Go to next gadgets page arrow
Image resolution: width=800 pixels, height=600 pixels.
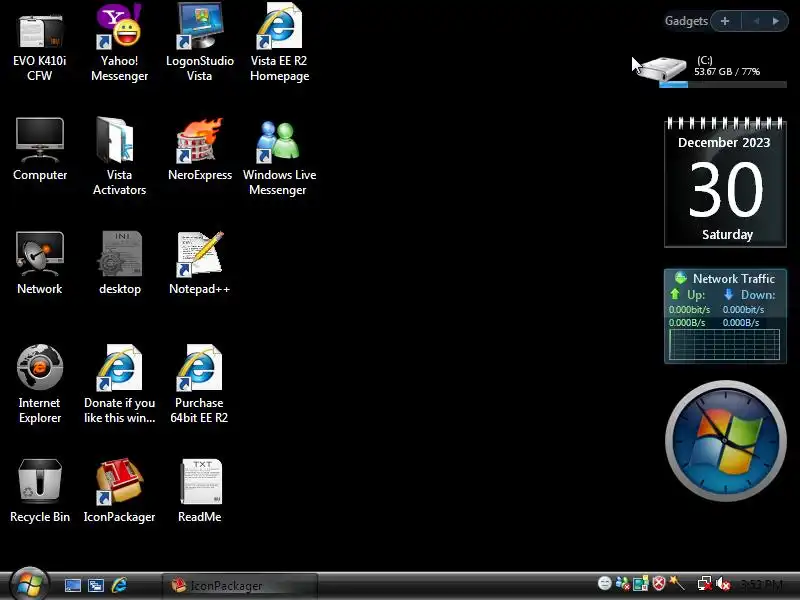[776, 21]
